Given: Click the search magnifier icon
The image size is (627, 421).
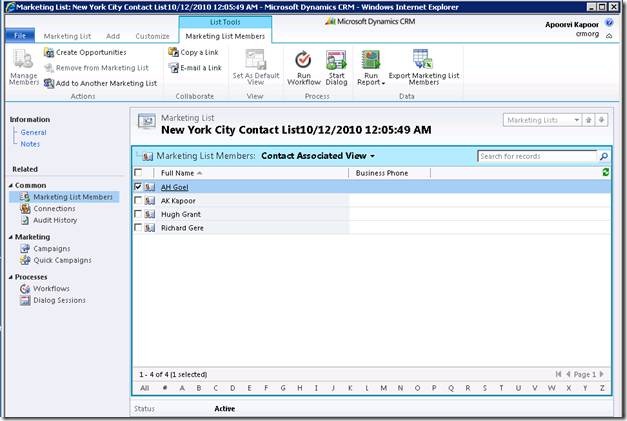Looking at the screenshot, I should coord(604,157).
